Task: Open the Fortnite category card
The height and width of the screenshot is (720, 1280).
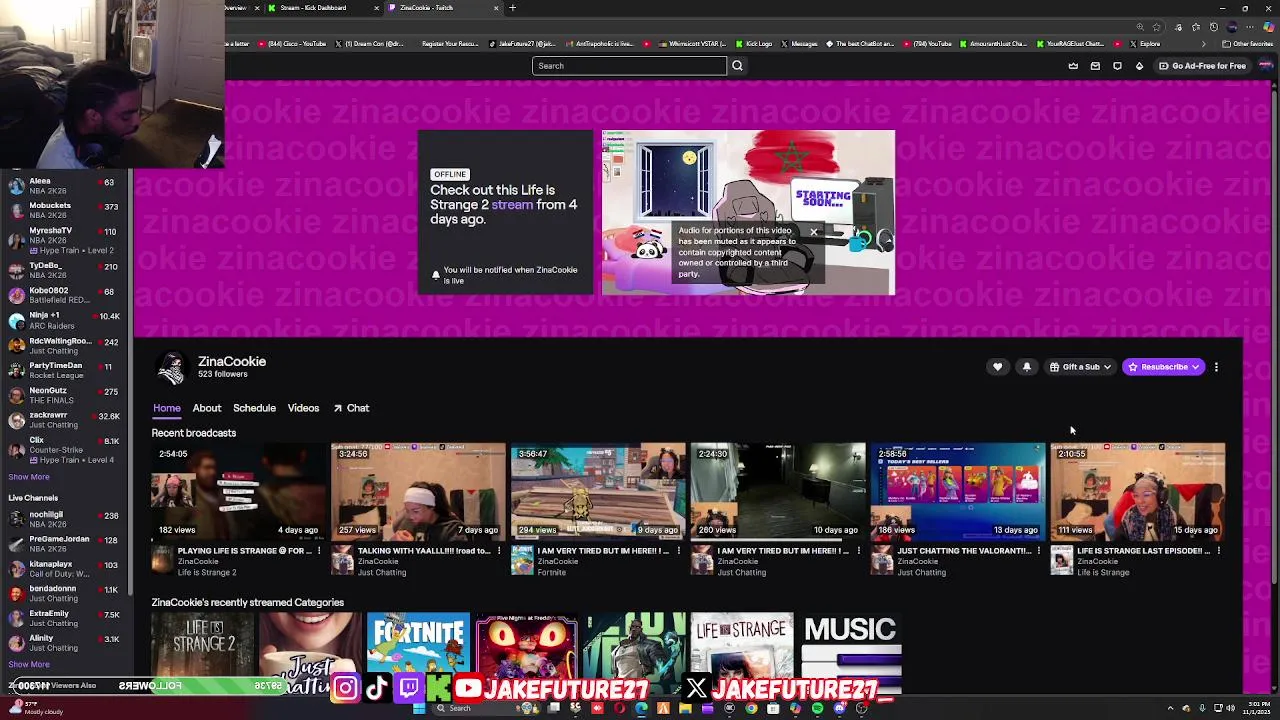Action: coord(418,653)
